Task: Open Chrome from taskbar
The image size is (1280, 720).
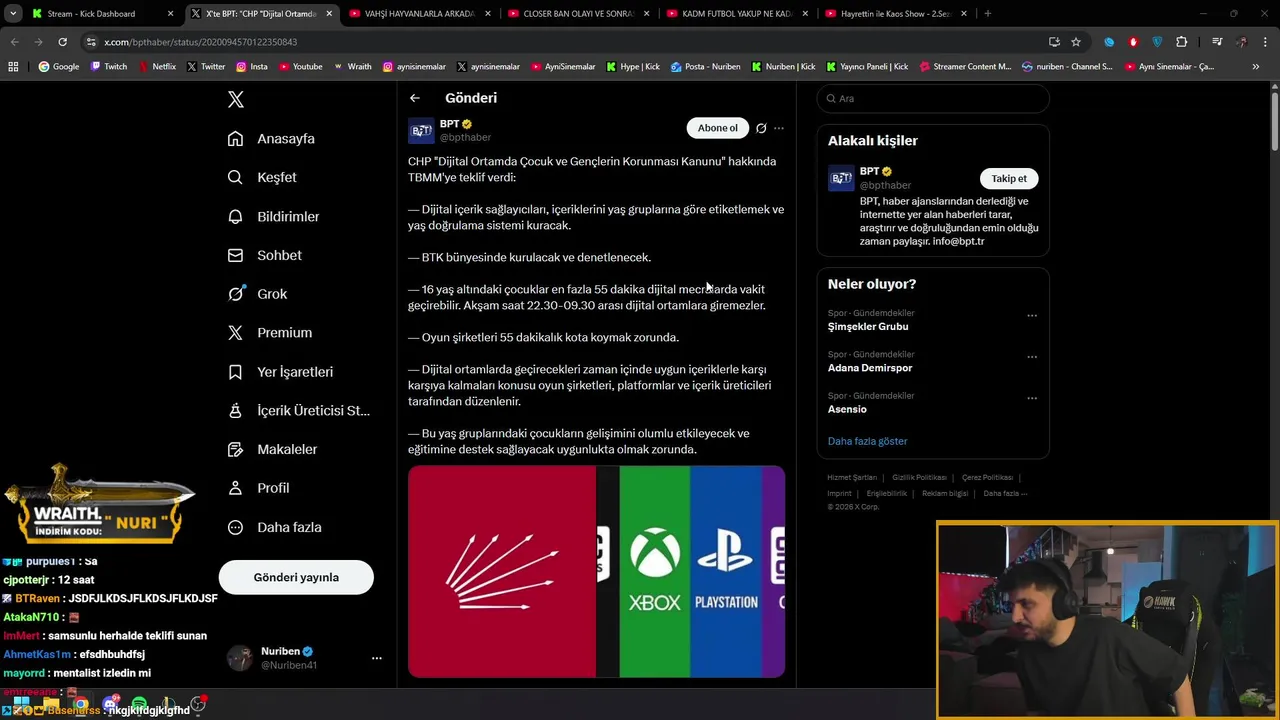Action: pos(80,705)
